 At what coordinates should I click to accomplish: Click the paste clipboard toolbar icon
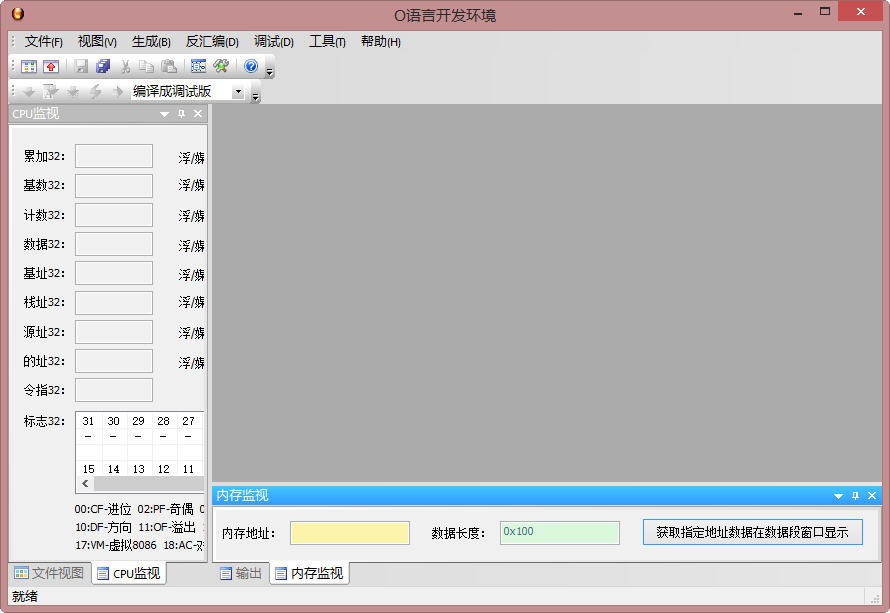click(169, 66)
